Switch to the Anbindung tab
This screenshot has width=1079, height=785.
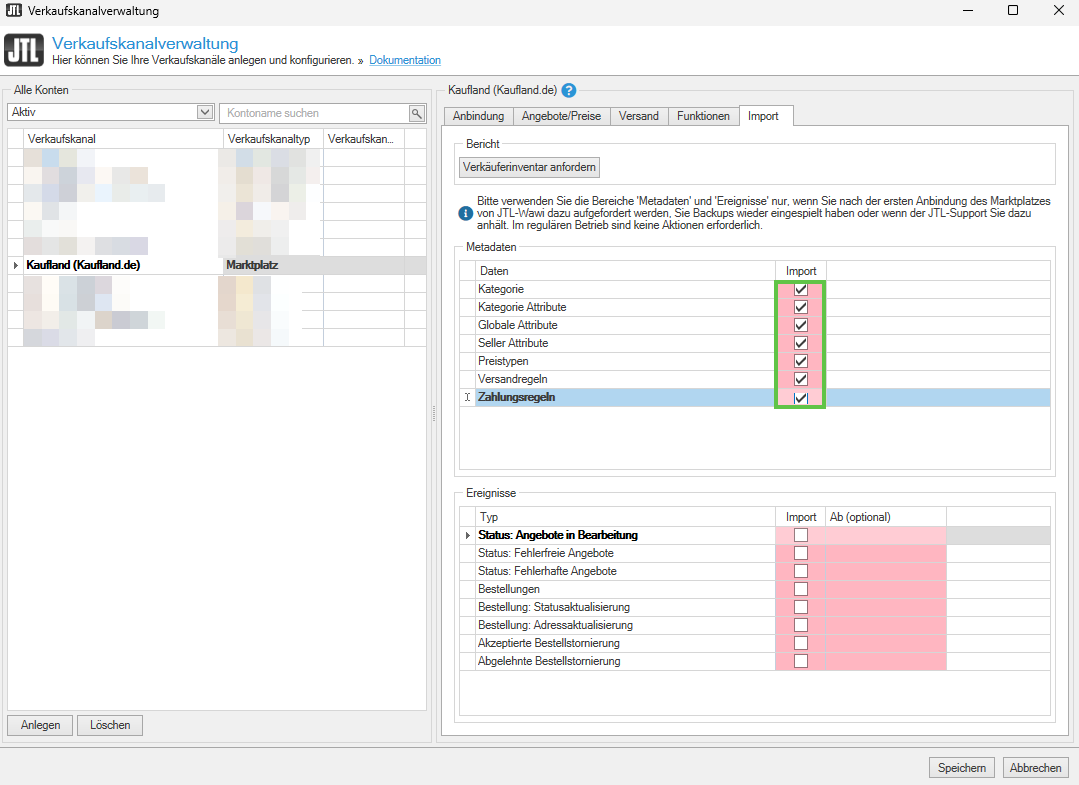(478, 116)
